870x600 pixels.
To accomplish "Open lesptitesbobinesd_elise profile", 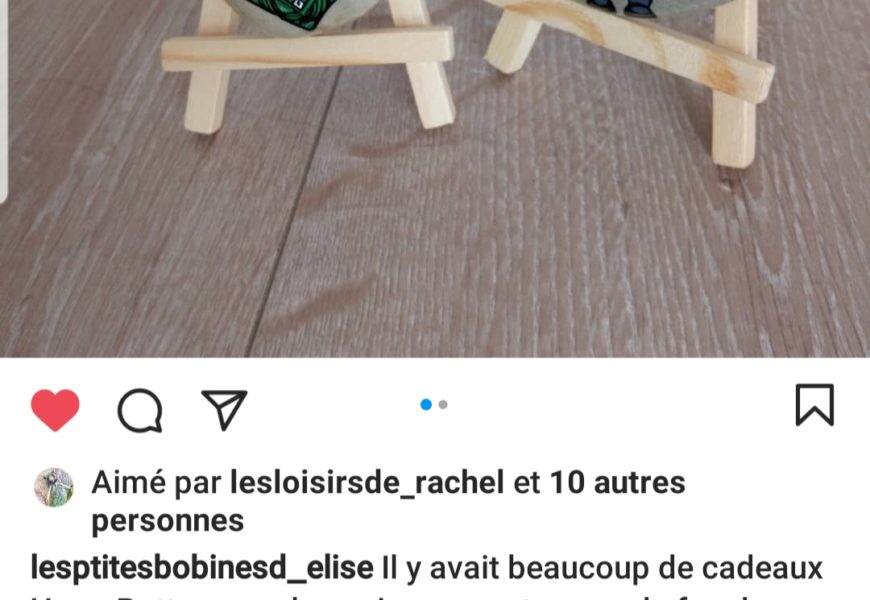I will coord(202,568).
